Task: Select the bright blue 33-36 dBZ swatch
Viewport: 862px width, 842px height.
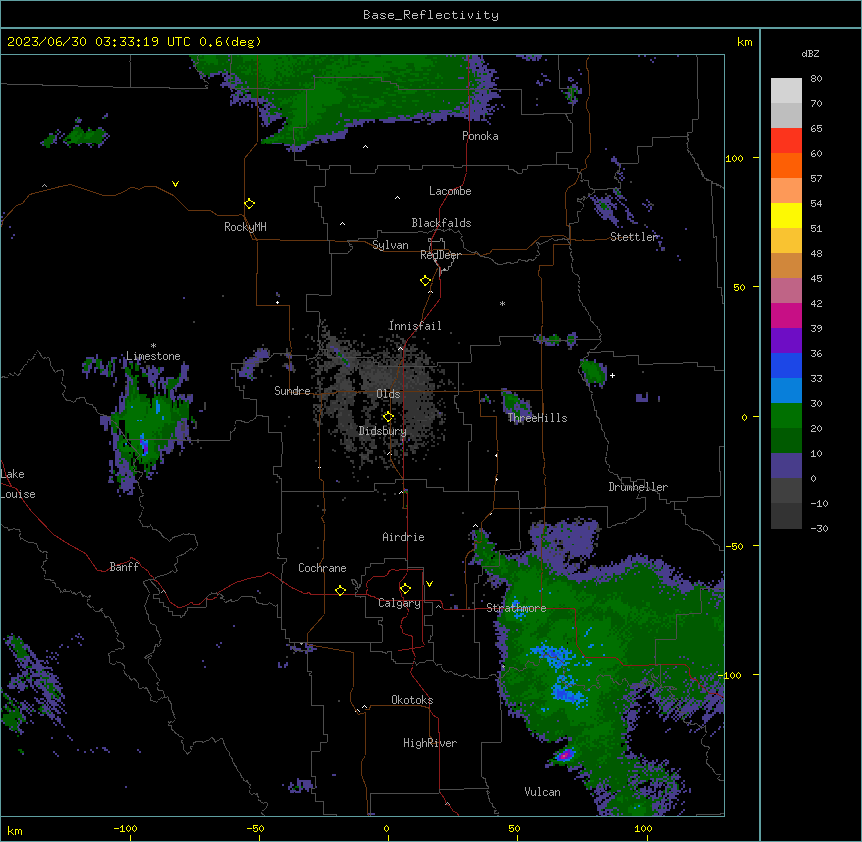Action: tap(786, 365)
